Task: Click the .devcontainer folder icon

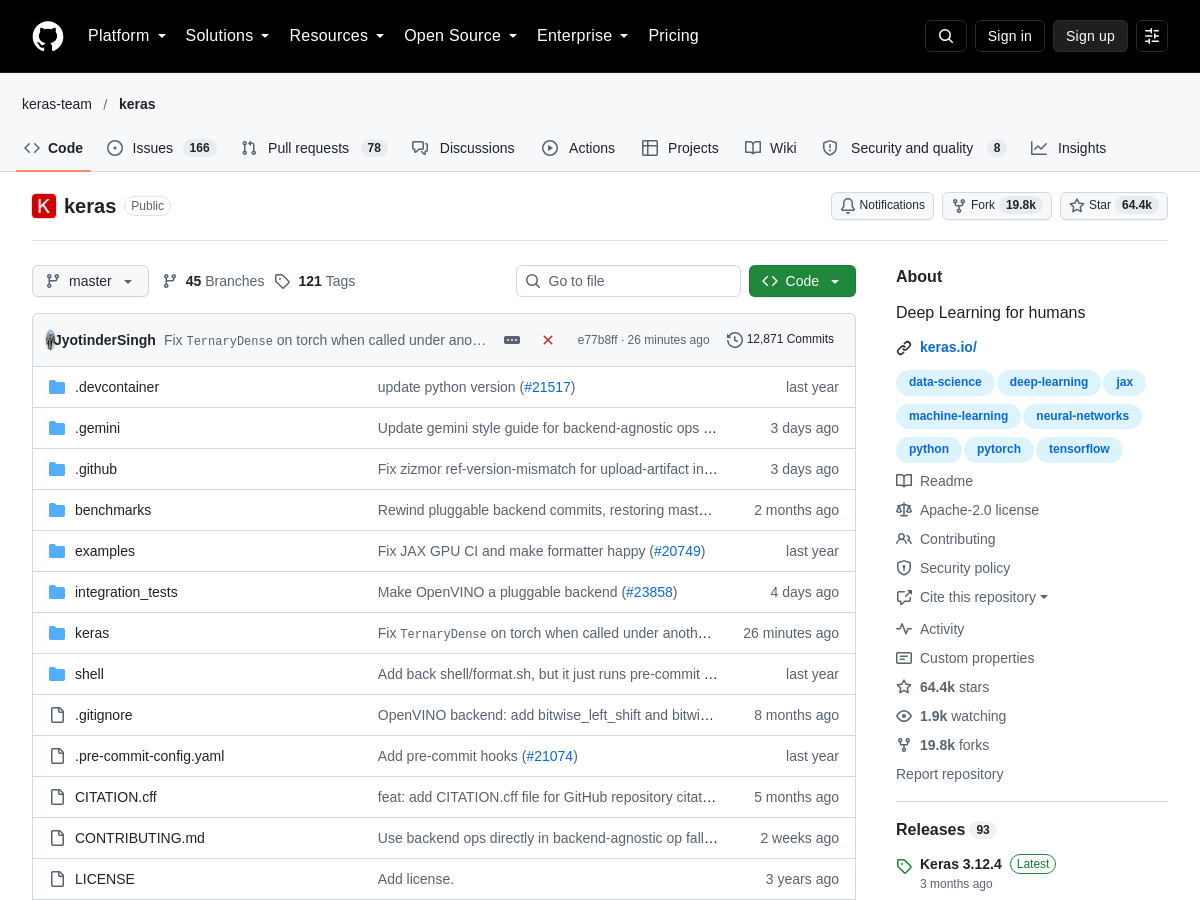Action: (57, 387)
